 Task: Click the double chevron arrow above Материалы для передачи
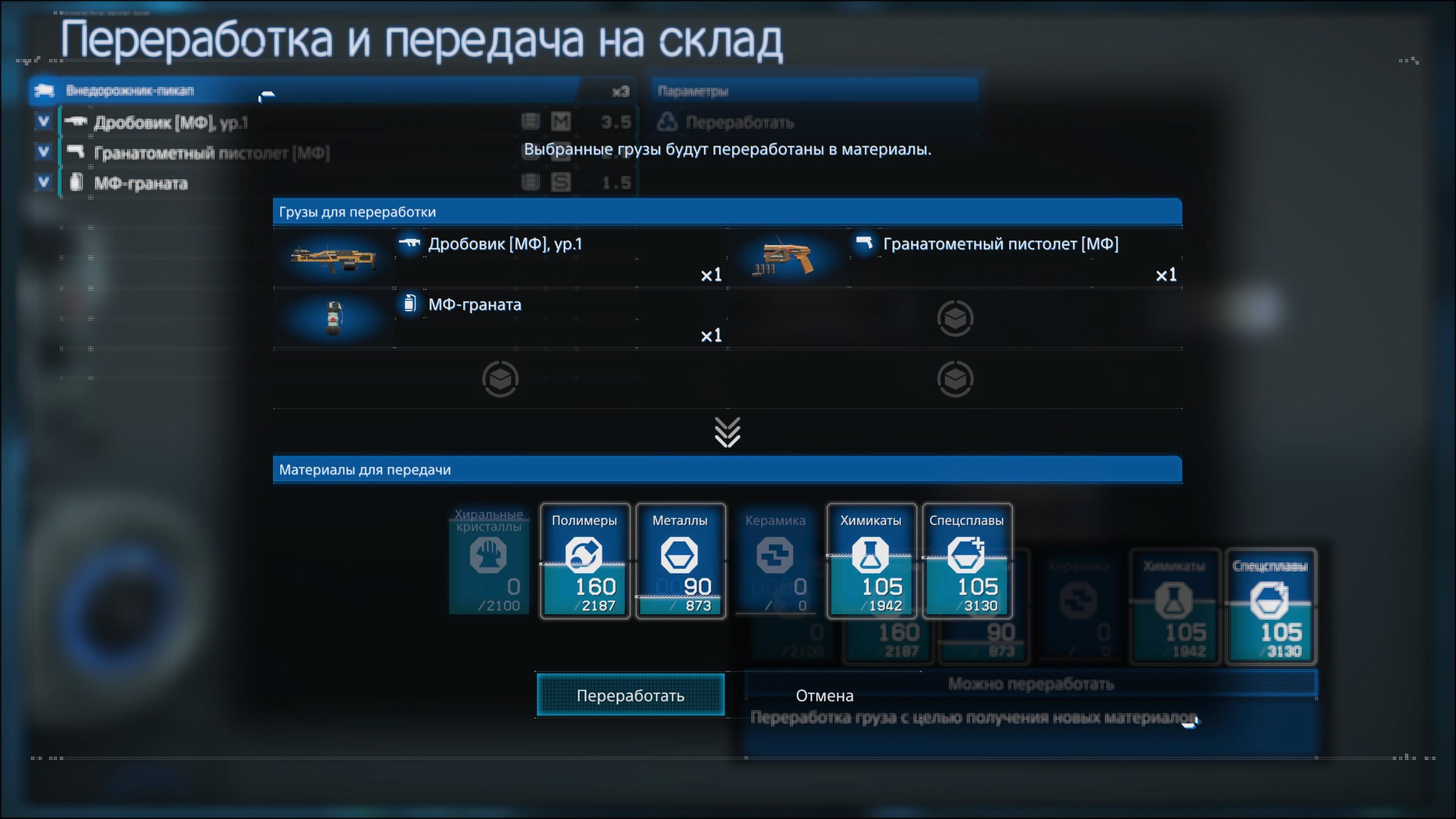click(x=727, y=432)
